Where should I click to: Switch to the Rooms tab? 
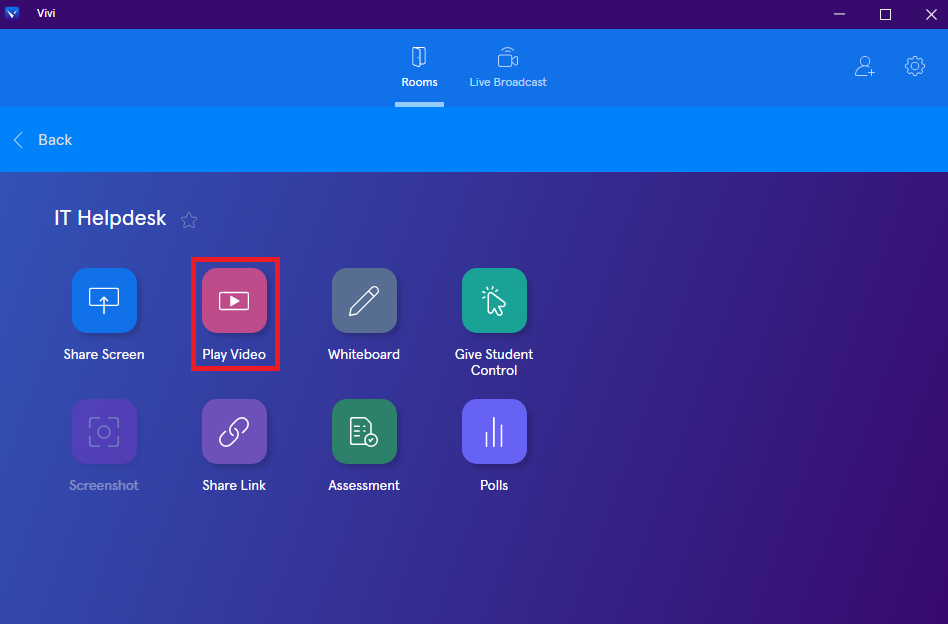(419, 67)
